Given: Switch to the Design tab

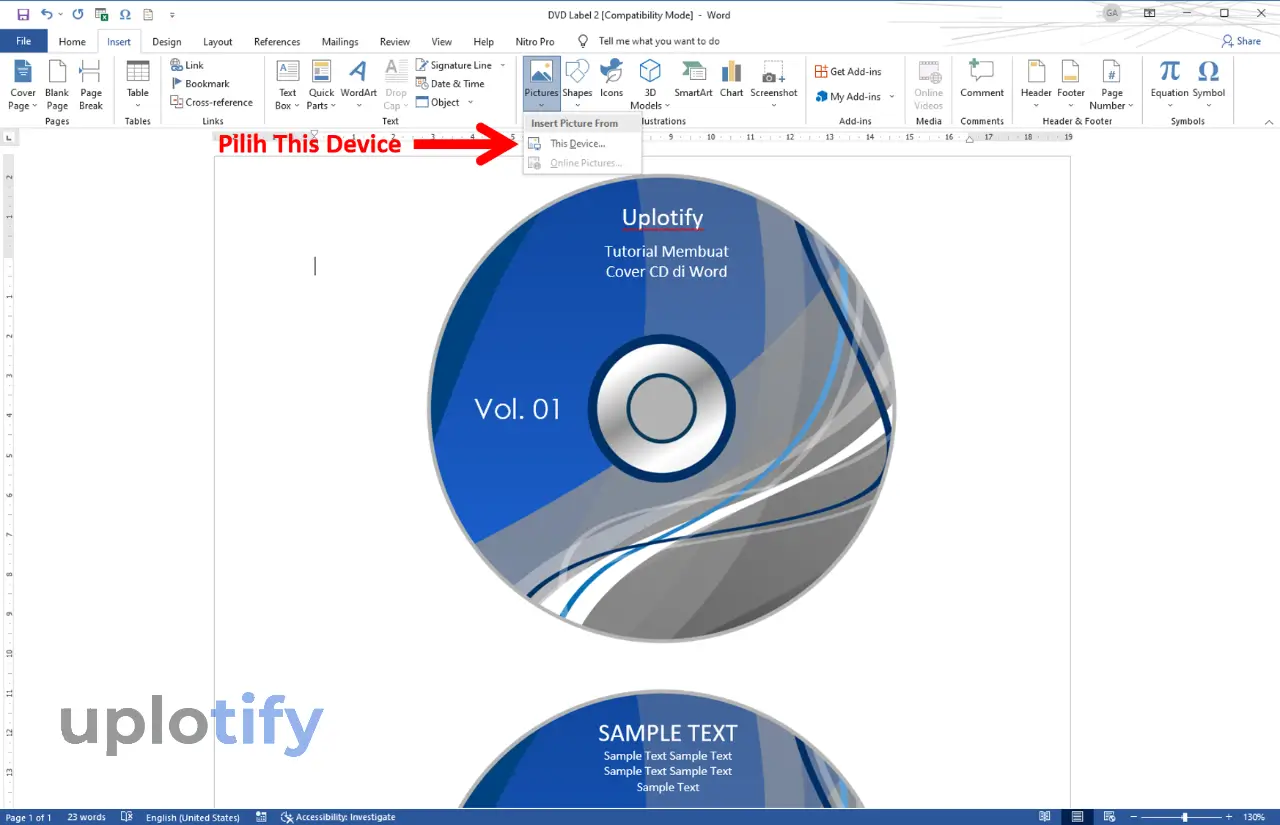Looking at the screenshot, I should pos(167,42).
